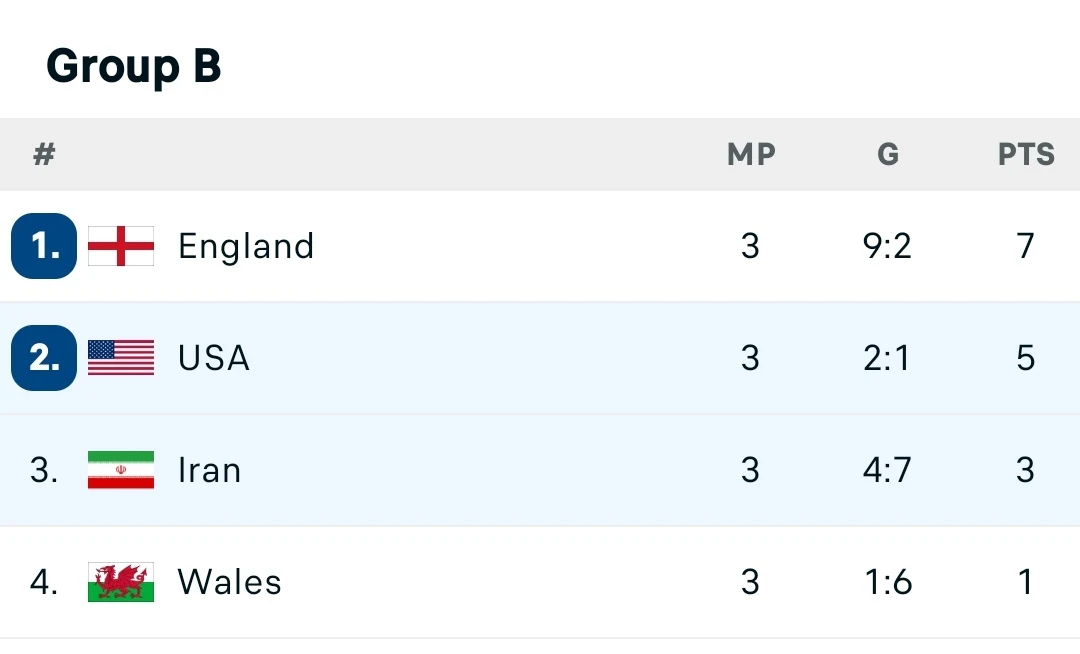Sort by the PTS column header
This screenshot has height=654, width=1080.
coord(1026,155)
